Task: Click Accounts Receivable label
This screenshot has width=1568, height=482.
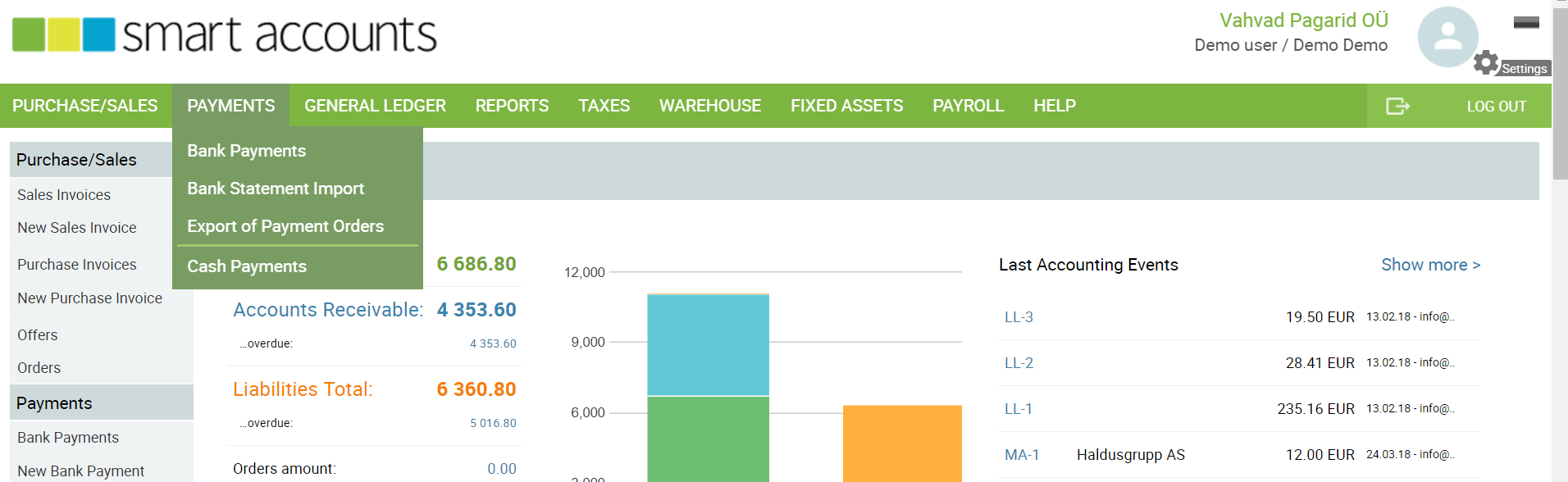Action: click(x=328, y=310)
